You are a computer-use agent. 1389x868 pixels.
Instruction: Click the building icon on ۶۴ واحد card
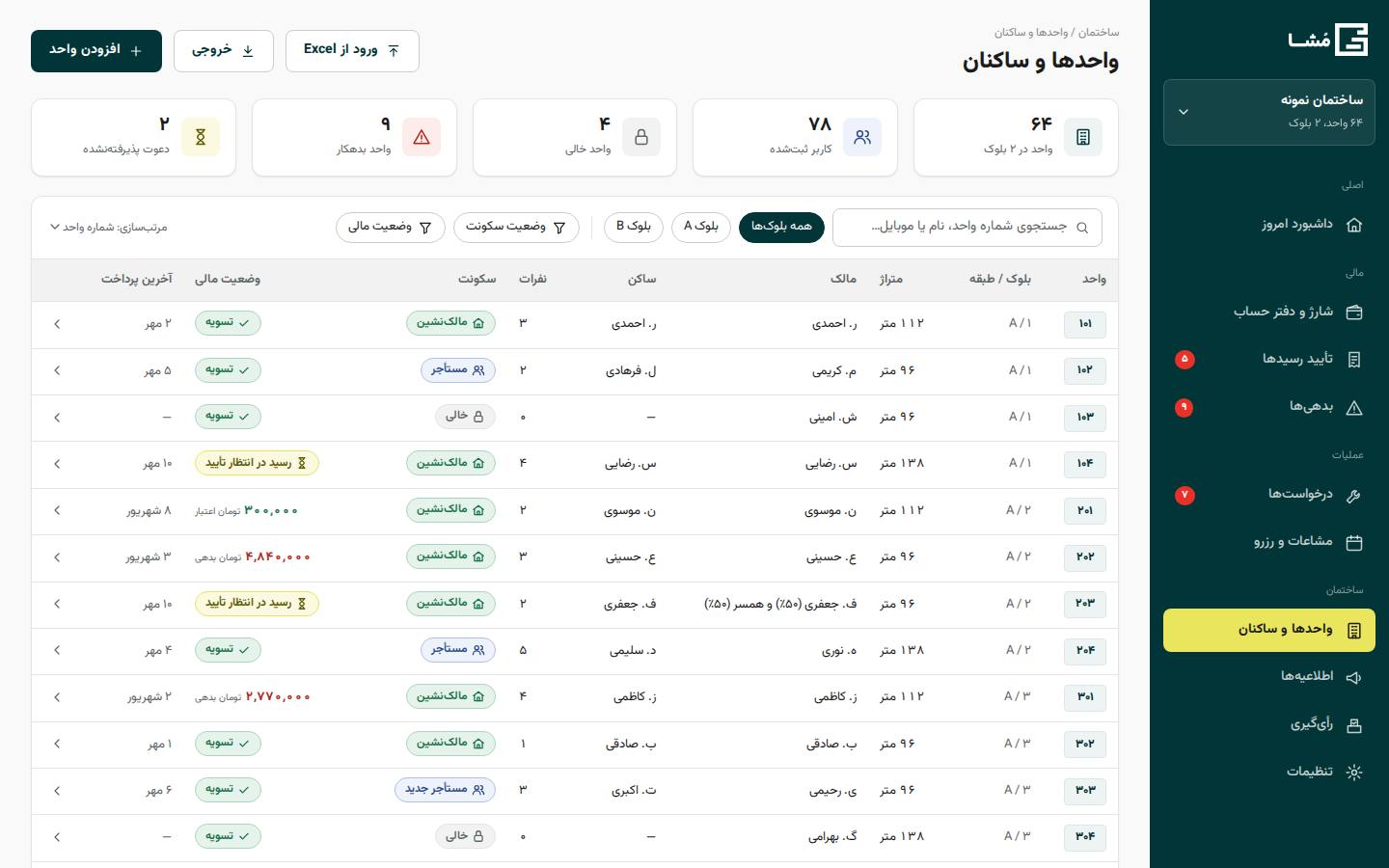click(x=1083, y=137)
